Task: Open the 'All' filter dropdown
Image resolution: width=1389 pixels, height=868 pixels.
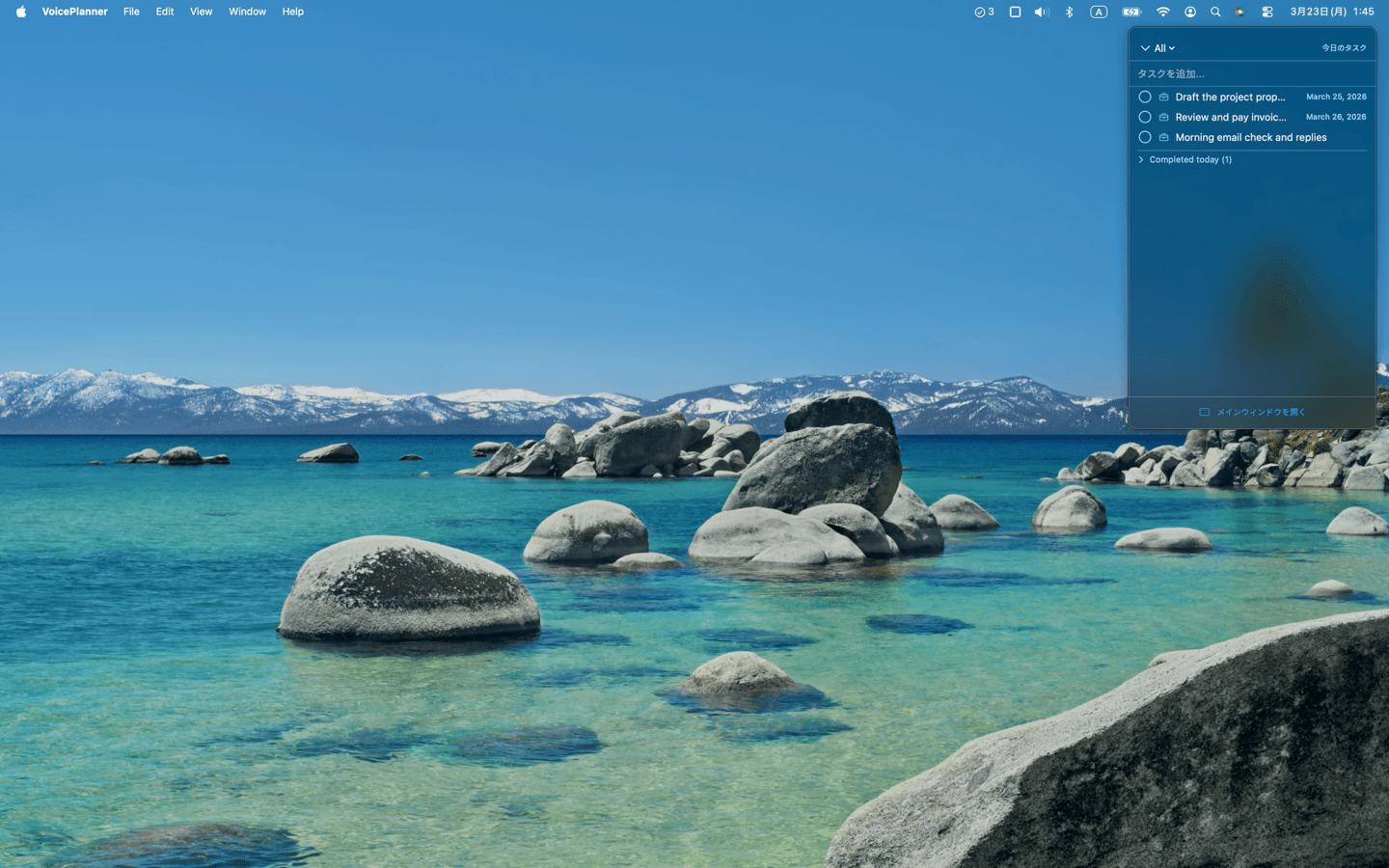Action: coord(1161,47)
